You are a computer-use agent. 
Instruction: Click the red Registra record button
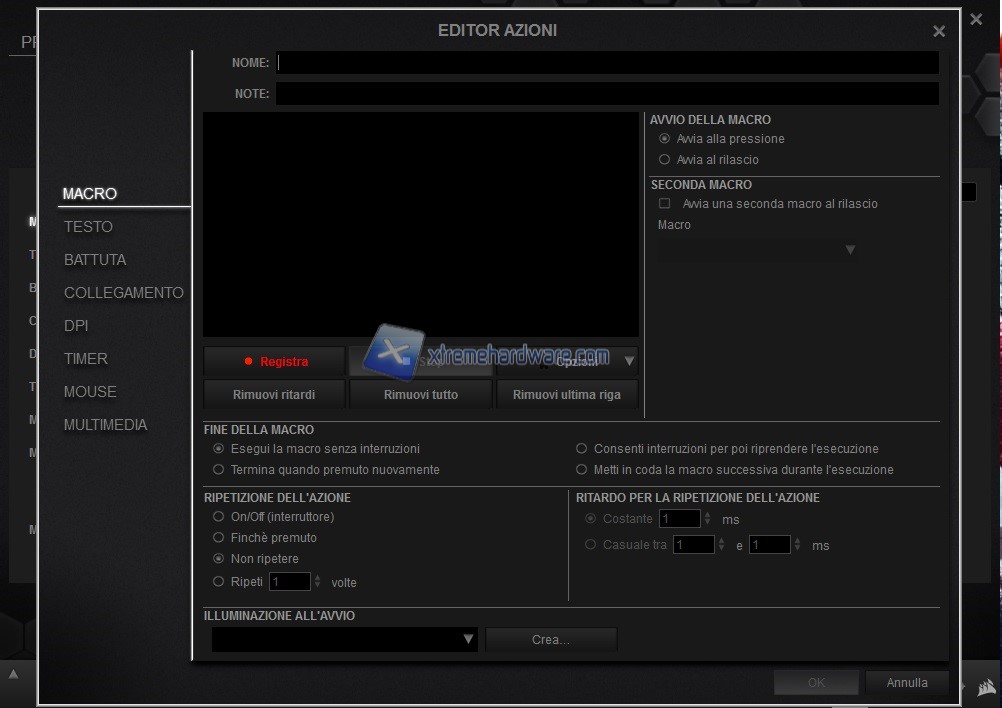pos(274,361)
